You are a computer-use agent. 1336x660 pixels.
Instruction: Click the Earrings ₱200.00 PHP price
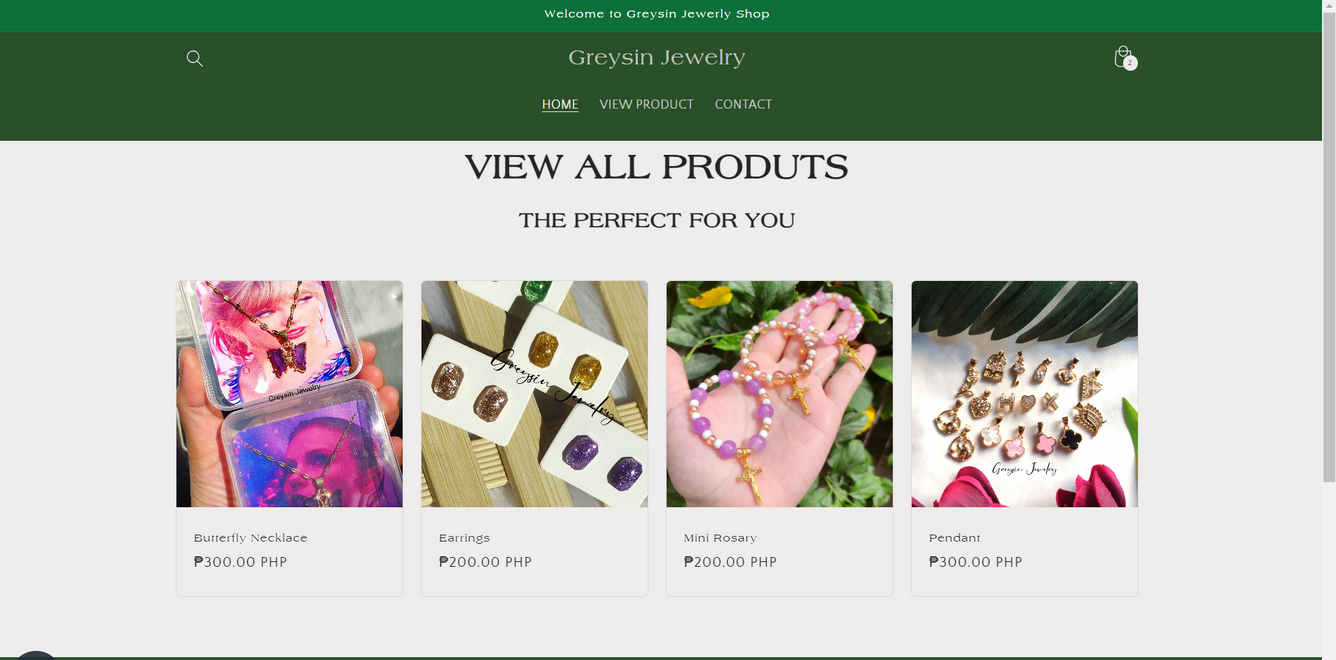pos(485,562)
